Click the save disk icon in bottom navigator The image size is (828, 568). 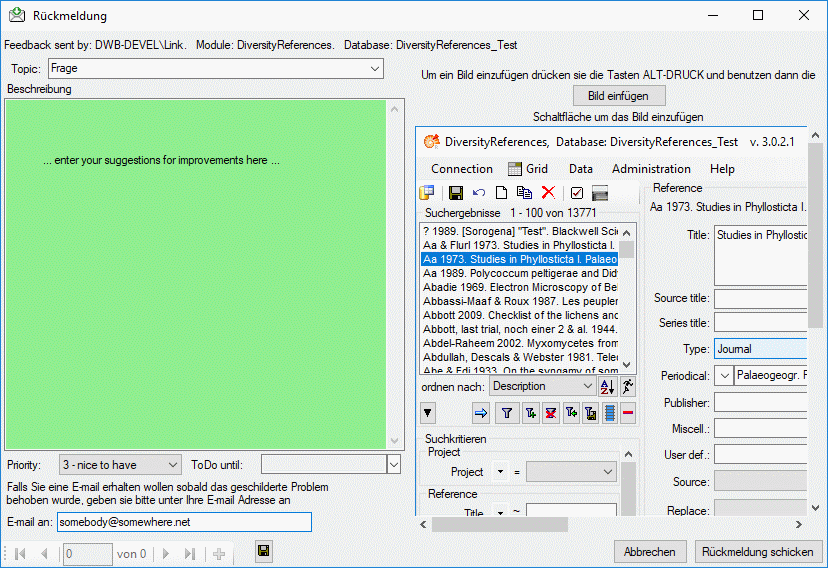264,552
